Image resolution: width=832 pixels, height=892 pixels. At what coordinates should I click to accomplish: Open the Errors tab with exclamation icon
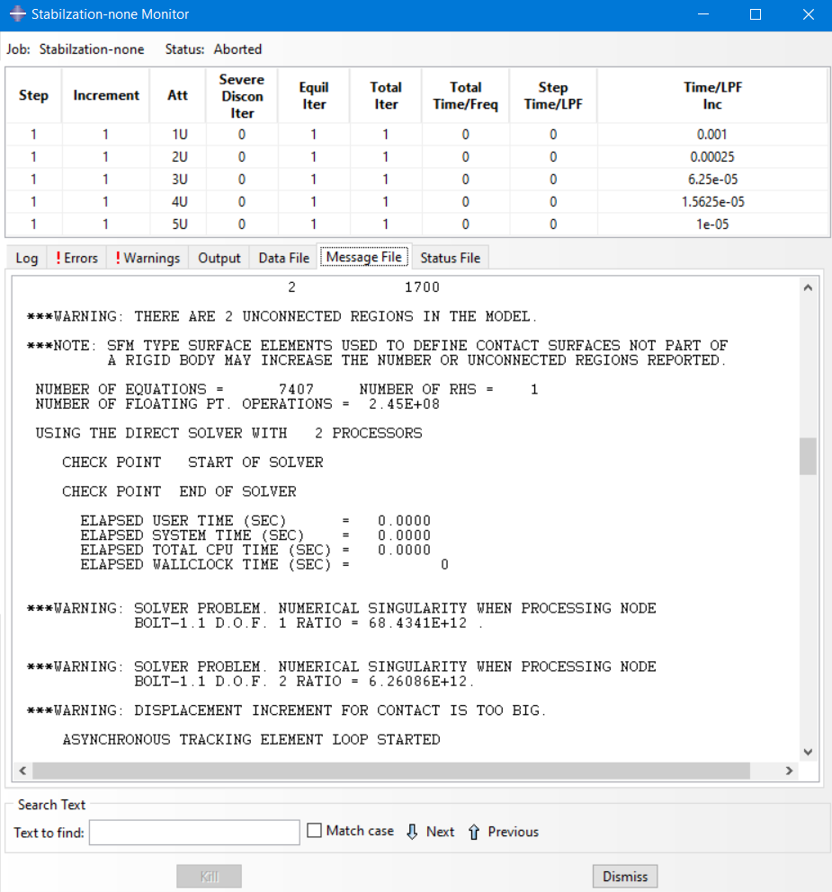point(76,258)
